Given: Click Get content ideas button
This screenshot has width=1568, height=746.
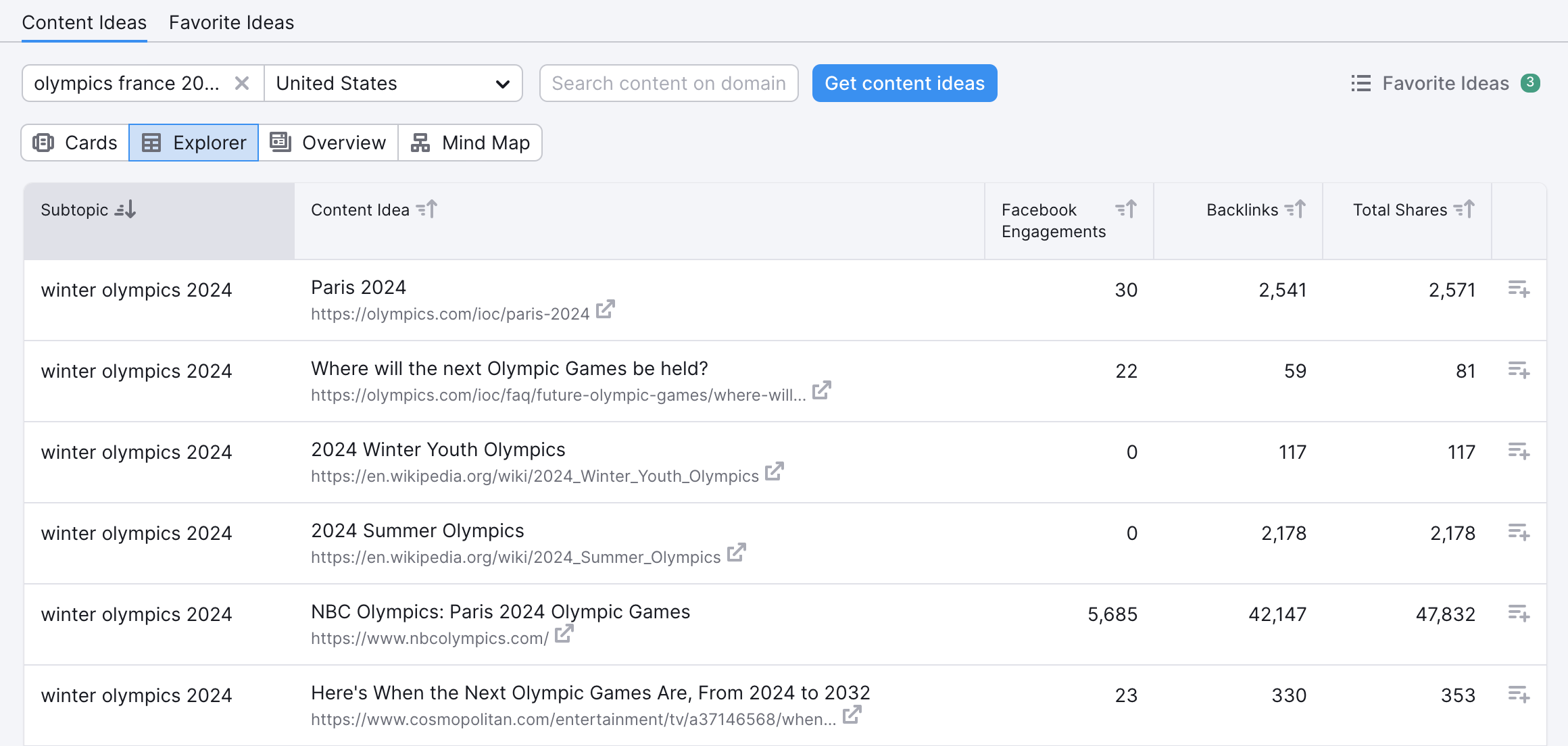Looking at the screenshot, I should 904,82.
